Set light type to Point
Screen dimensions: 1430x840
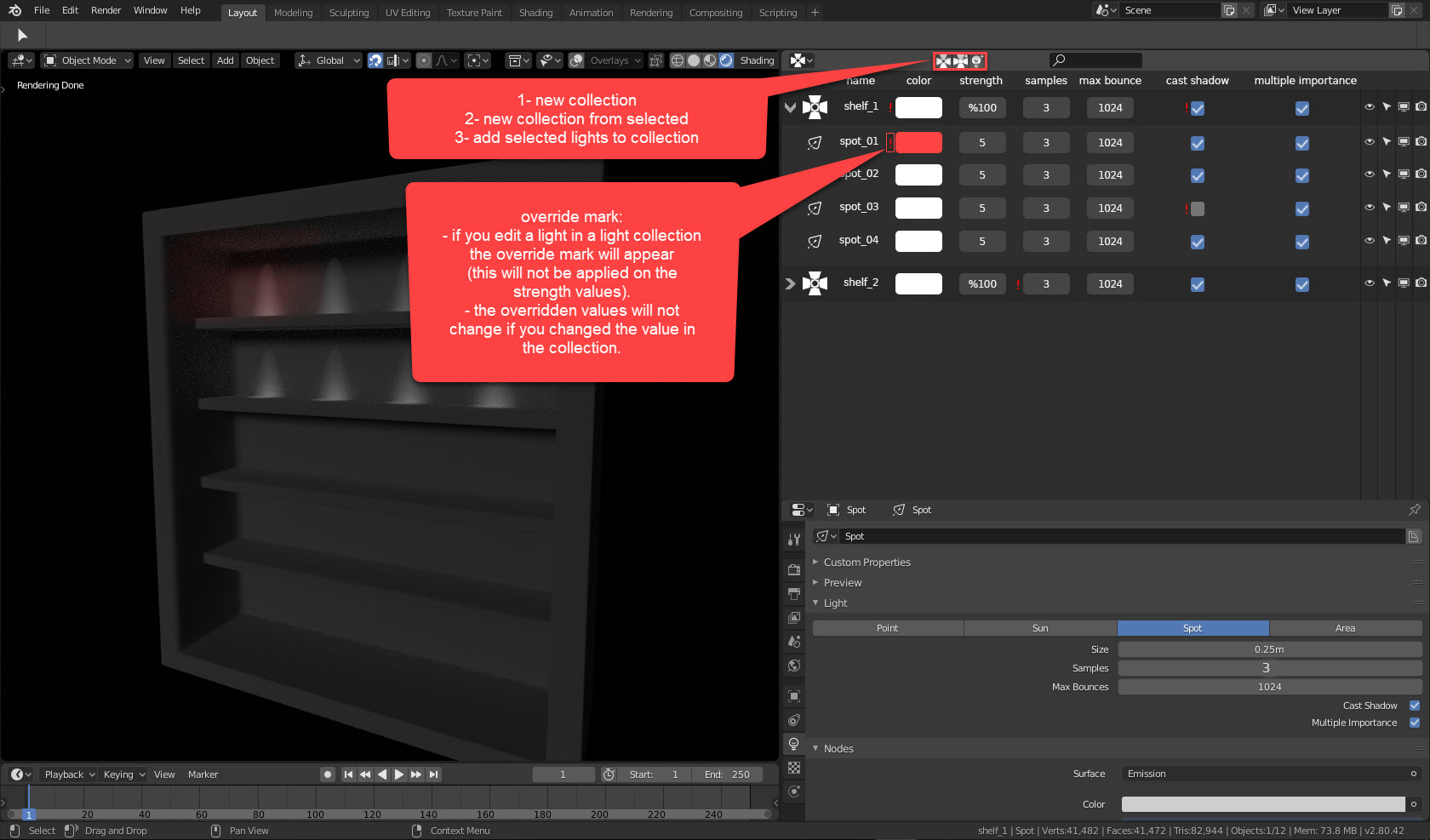click(x=888, y=628)
